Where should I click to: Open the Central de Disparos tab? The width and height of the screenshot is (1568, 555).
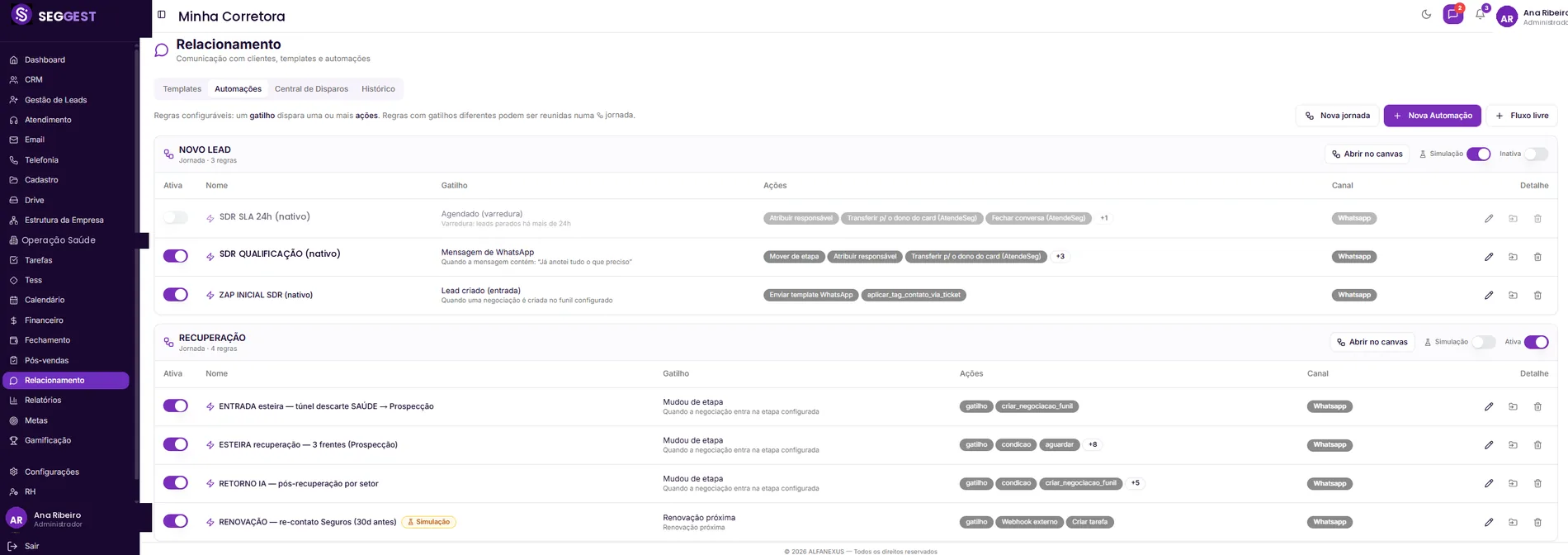[x=311, y=89]
